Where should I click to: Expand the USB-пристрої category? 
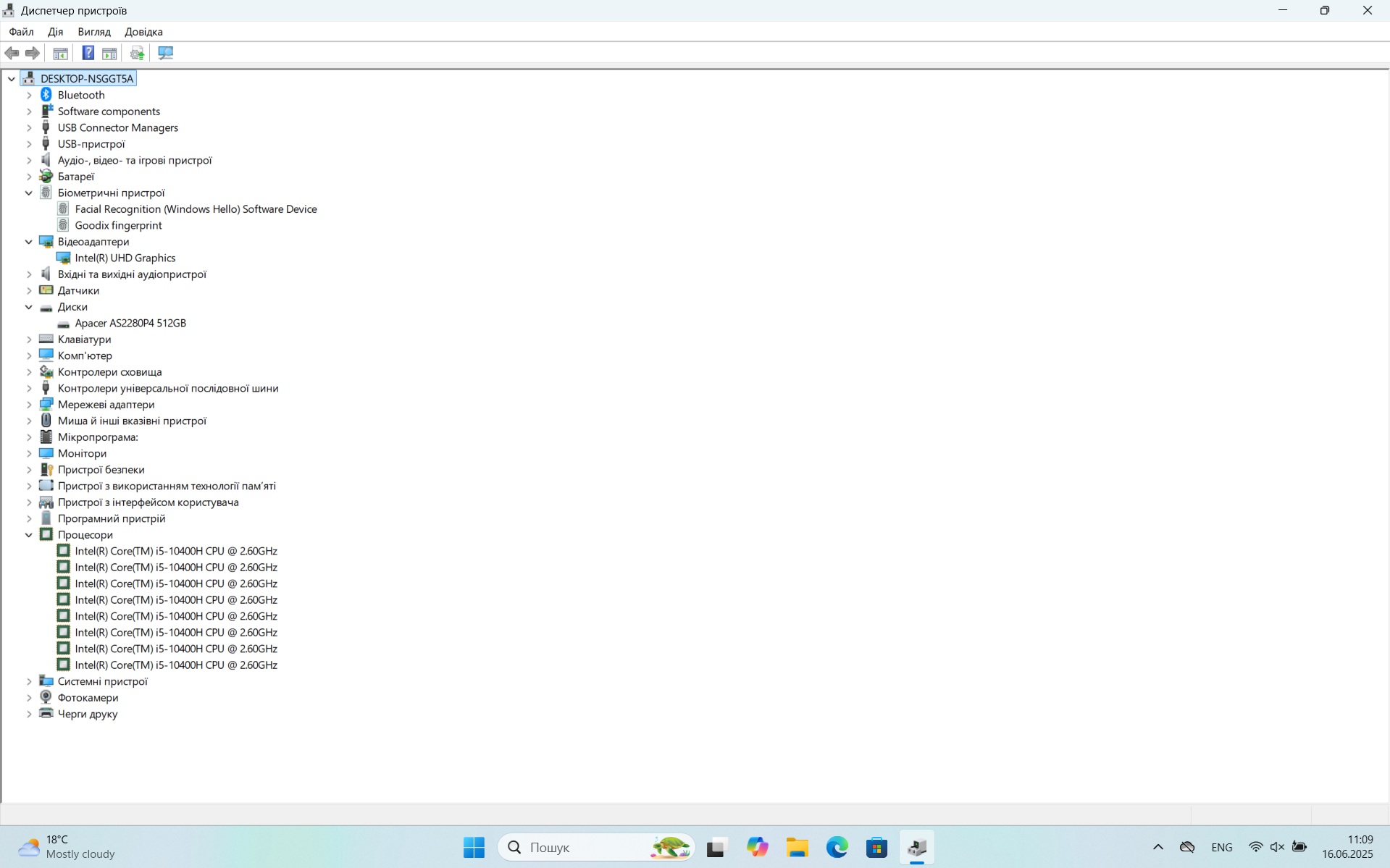[x=29, y=144]
